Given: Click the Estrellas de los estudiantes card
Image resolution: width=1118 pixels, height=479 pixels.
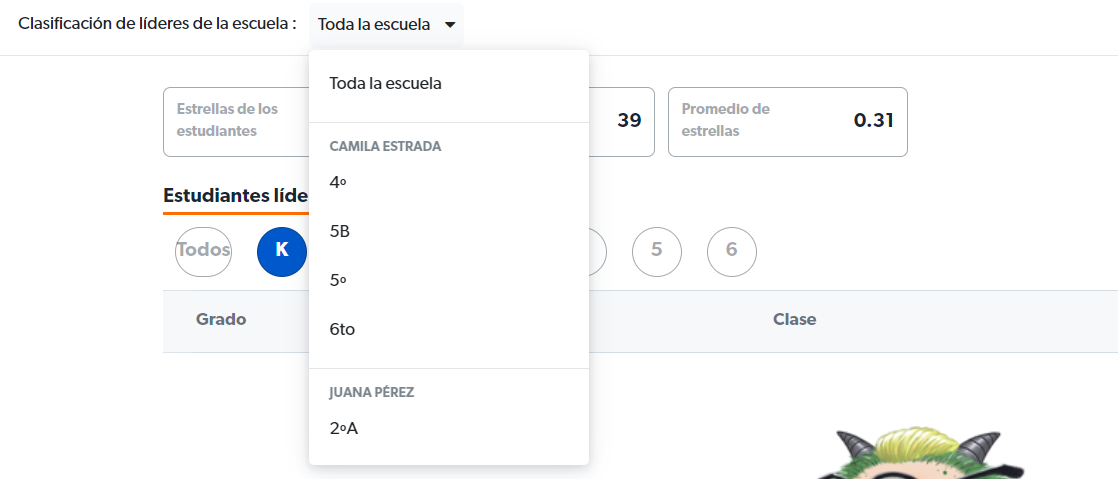Looking at the screenshot, I should click(x=236, y=122).
